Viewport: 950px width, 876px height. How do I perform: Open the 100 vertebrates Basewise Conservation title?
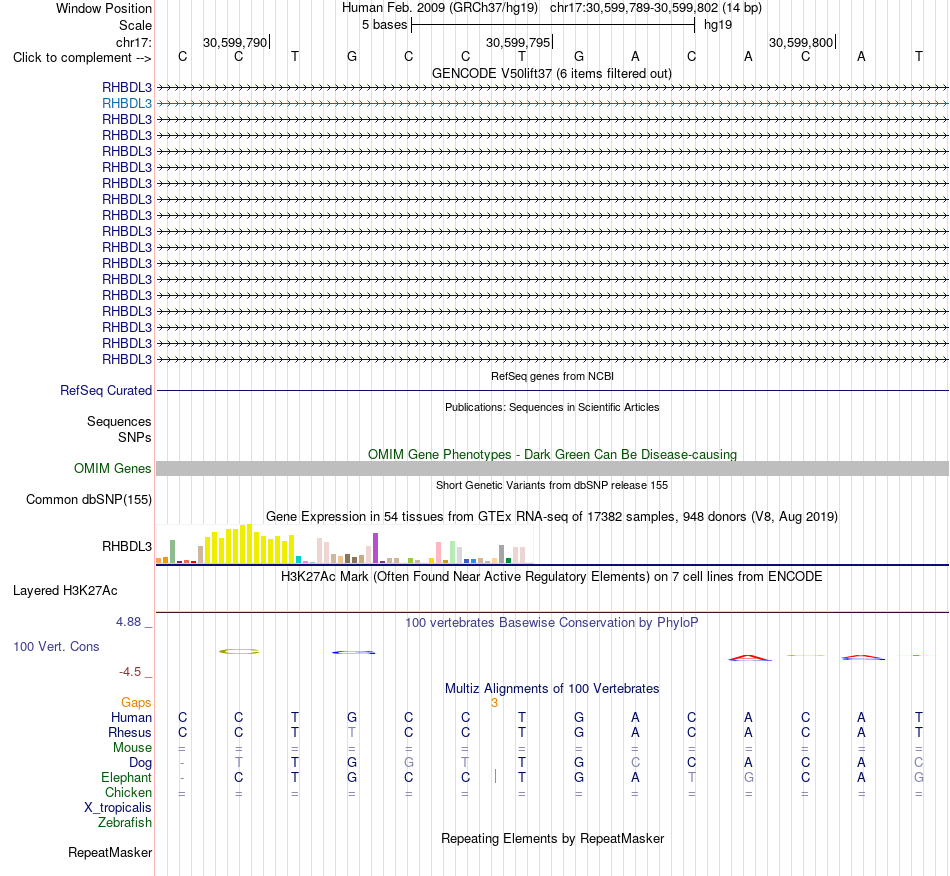(552, 623)
